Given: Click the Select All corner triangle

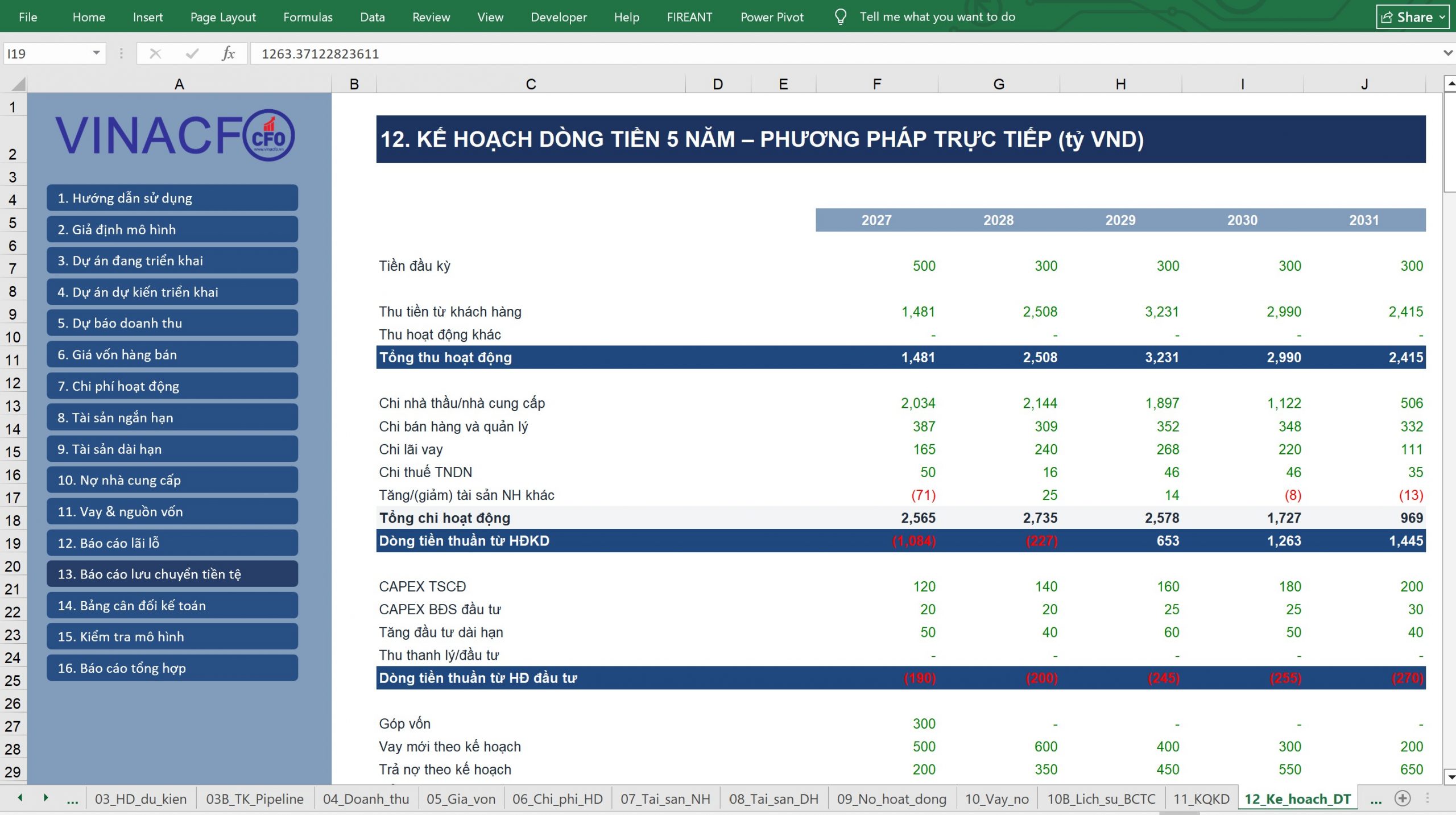Looking at the screenshot, I should [18, 84].
